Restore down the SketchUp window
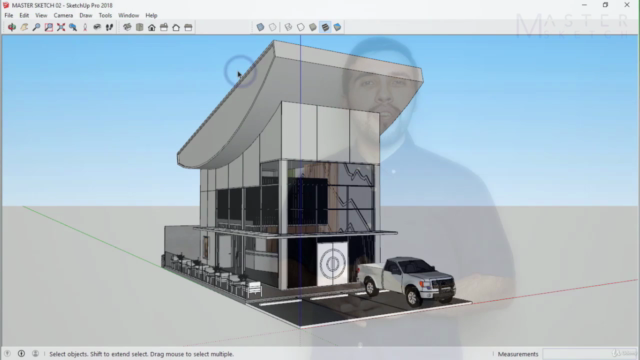This screenshot has width=640, height=360. [605, 5]
